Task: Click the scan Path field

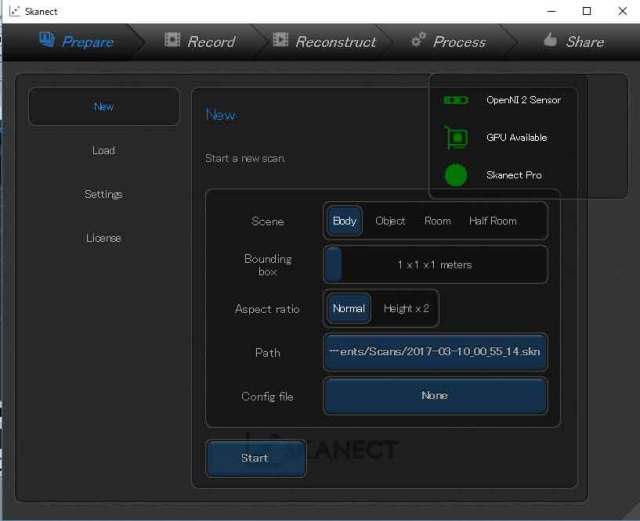Action: (436, 352)
